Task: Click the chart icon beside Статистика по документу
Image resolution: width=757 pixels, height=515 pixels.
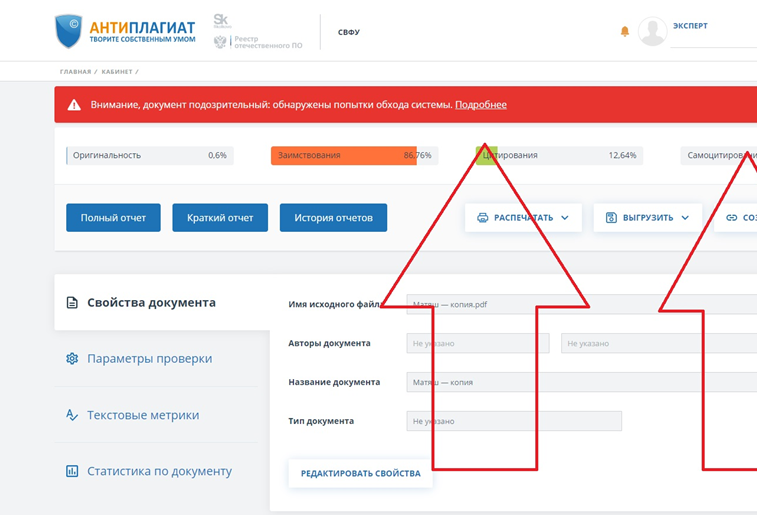Action: click(72, 471)
